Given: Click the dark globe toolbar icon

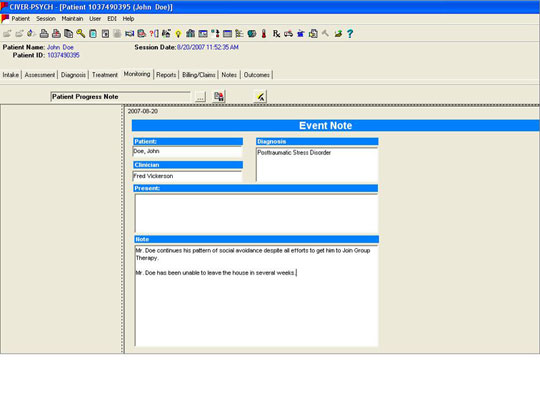Looking at the screenshot, I should (x=252, y=33).
